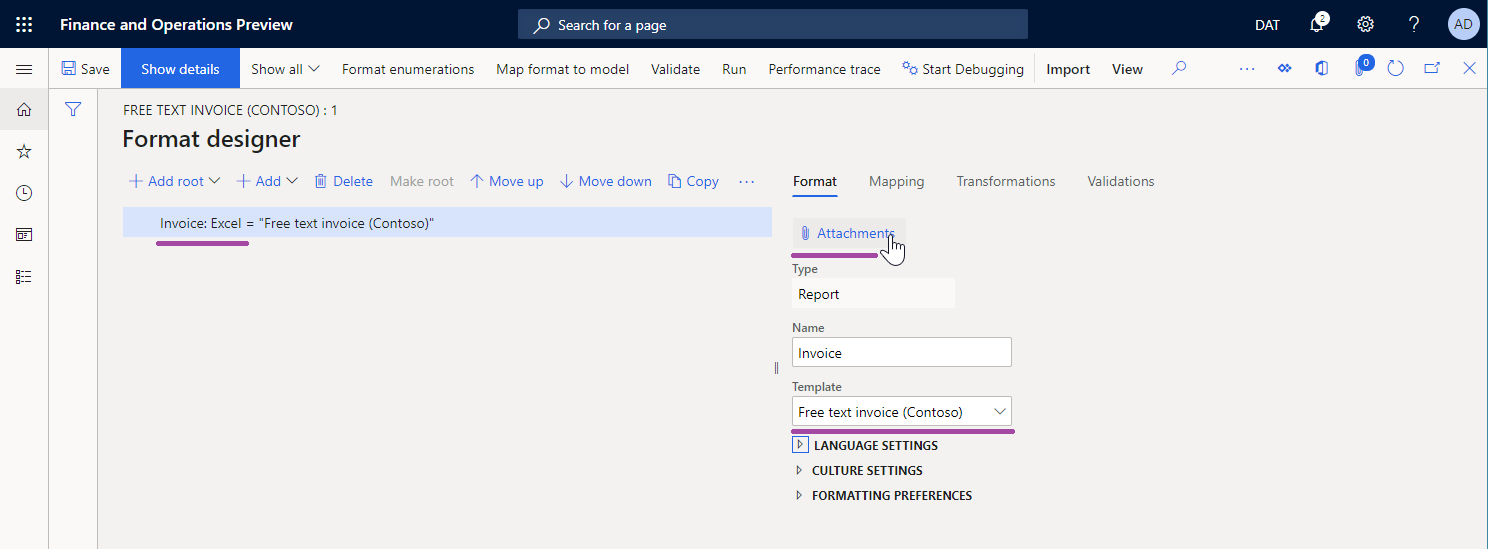Open the Show all dropdown

pos(285,69)
